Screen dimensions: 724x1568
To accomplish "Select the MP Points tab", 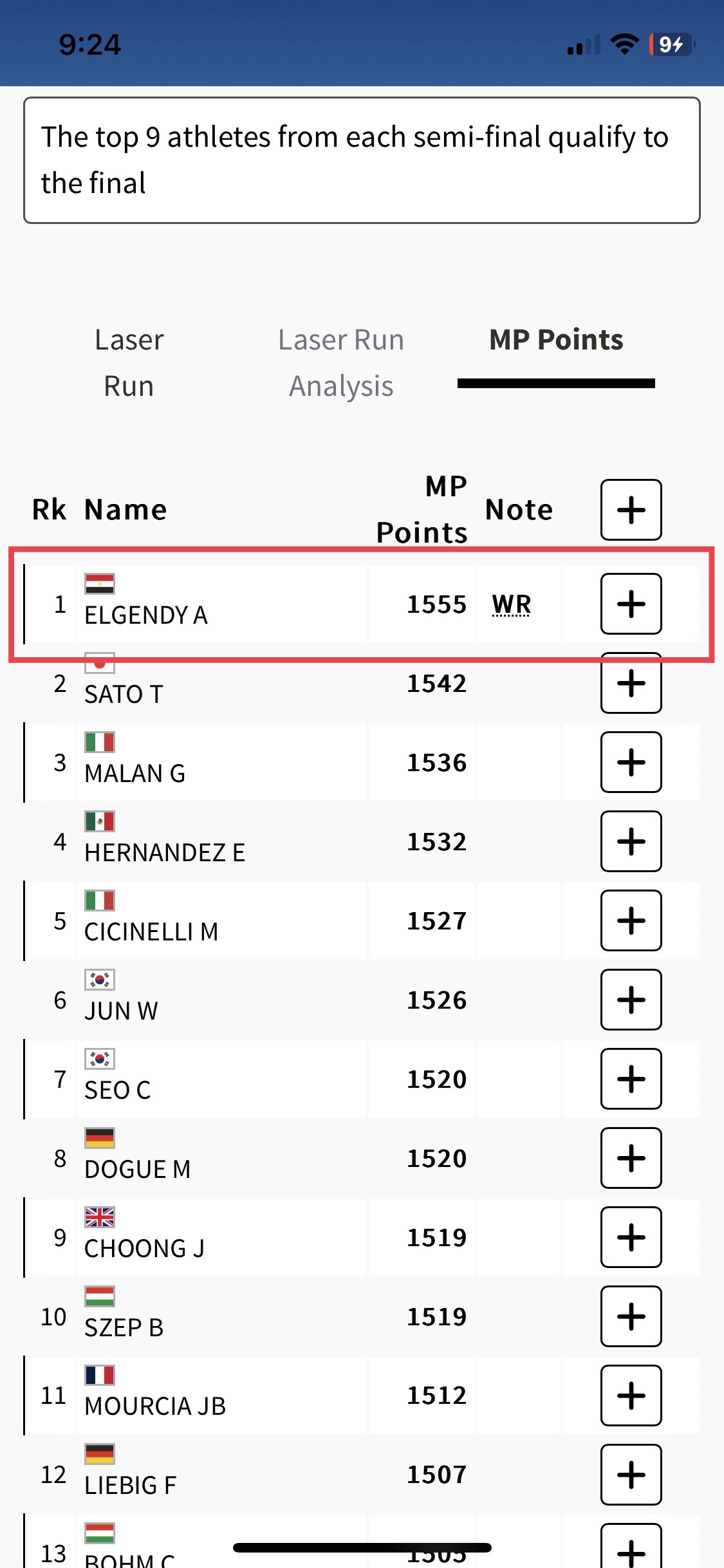I will click(x=556, y=341).
